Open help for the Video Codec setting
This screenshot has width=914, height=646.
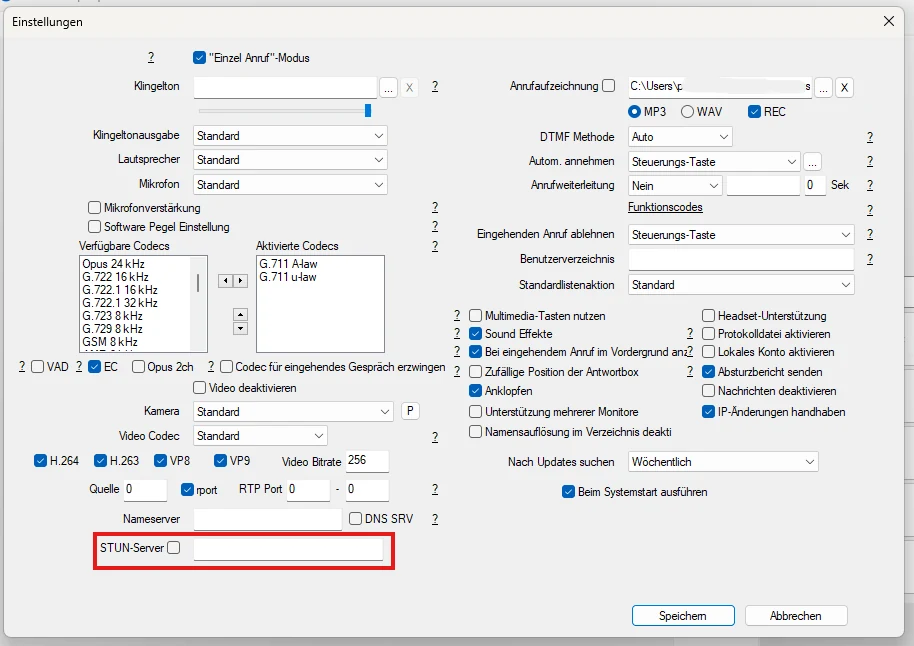point(435,437)
